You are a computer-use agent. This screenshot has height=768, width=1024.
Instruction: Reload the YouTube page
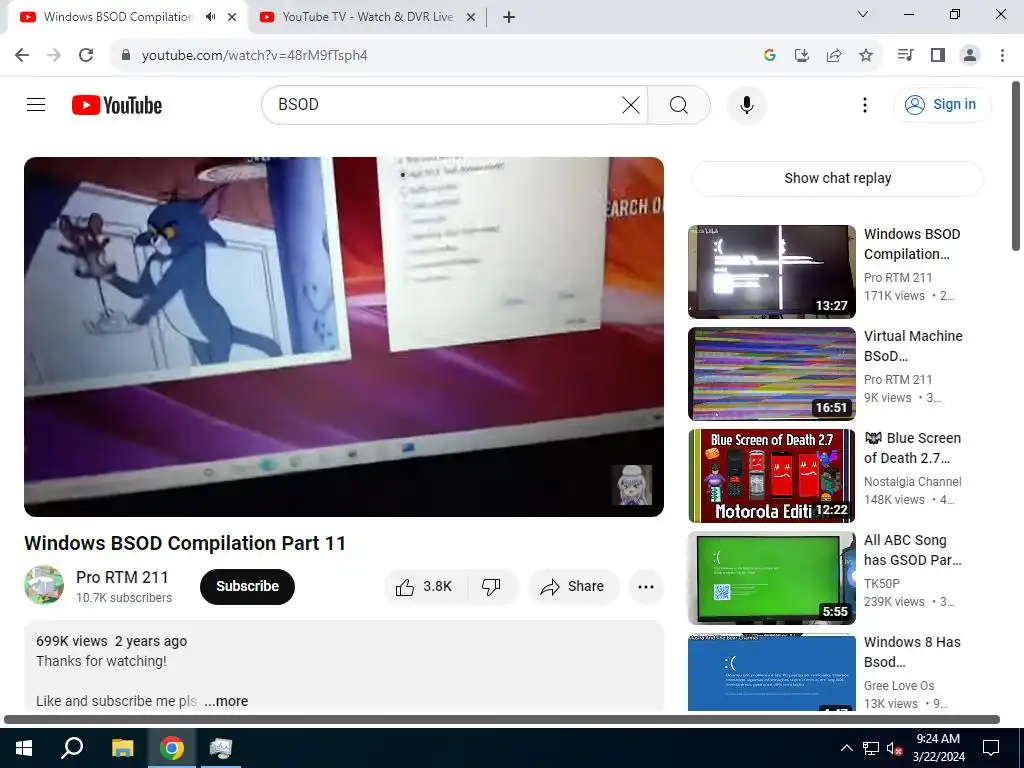coord(86,55)
